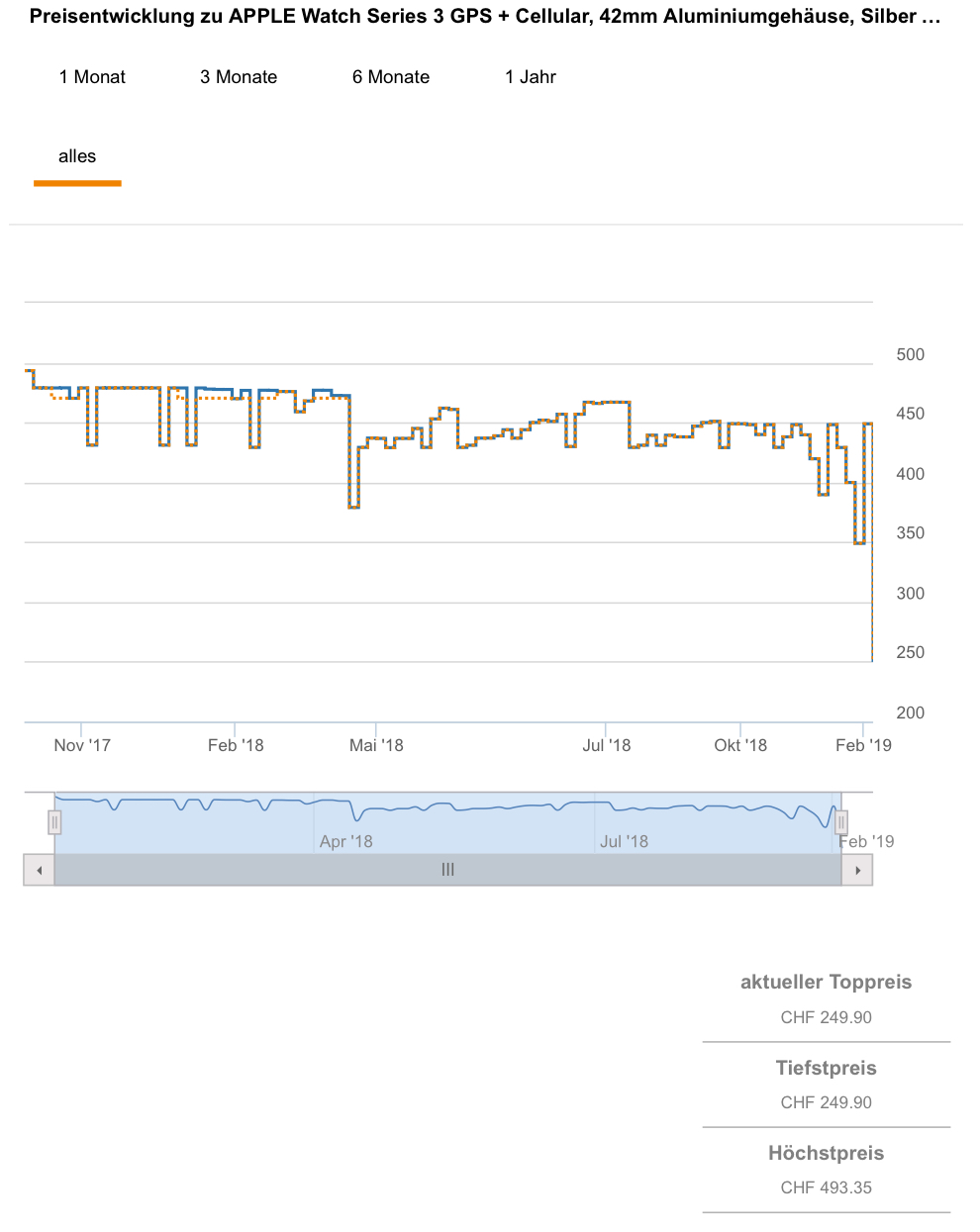980x1232 pixels.
Task: Click the navigator scrollbar left arrow
Action: tap(39, 871)
